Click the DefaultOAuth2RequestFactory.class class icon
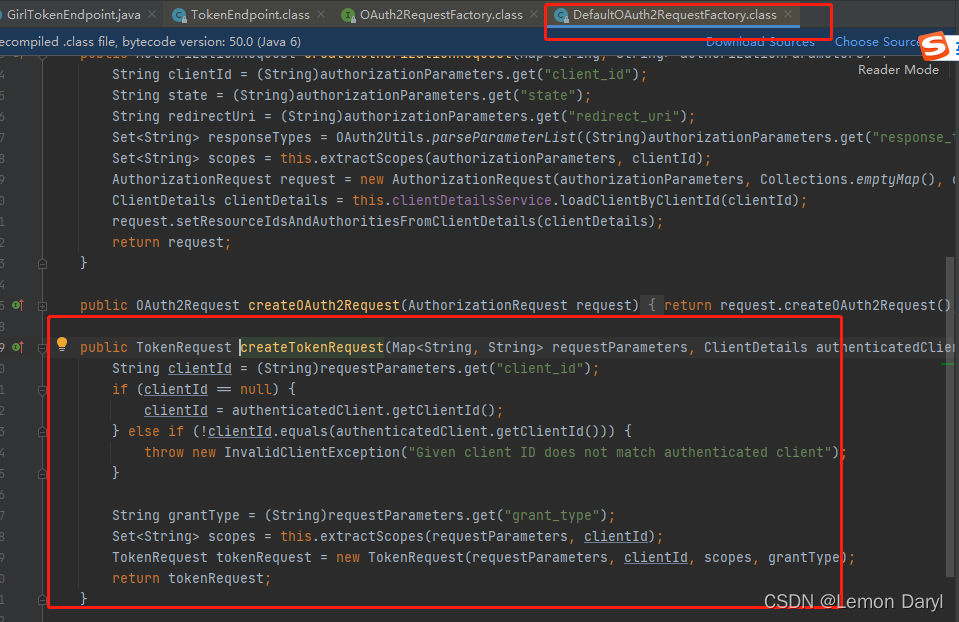Screen dimensions: 959x622 coord(561,15)
